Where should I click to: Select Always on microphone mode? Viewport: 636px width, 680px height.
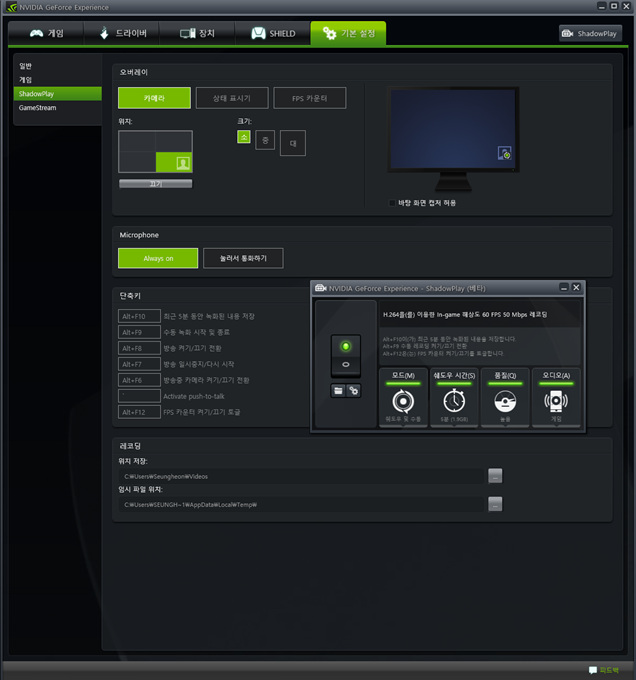tap(157, 258)
